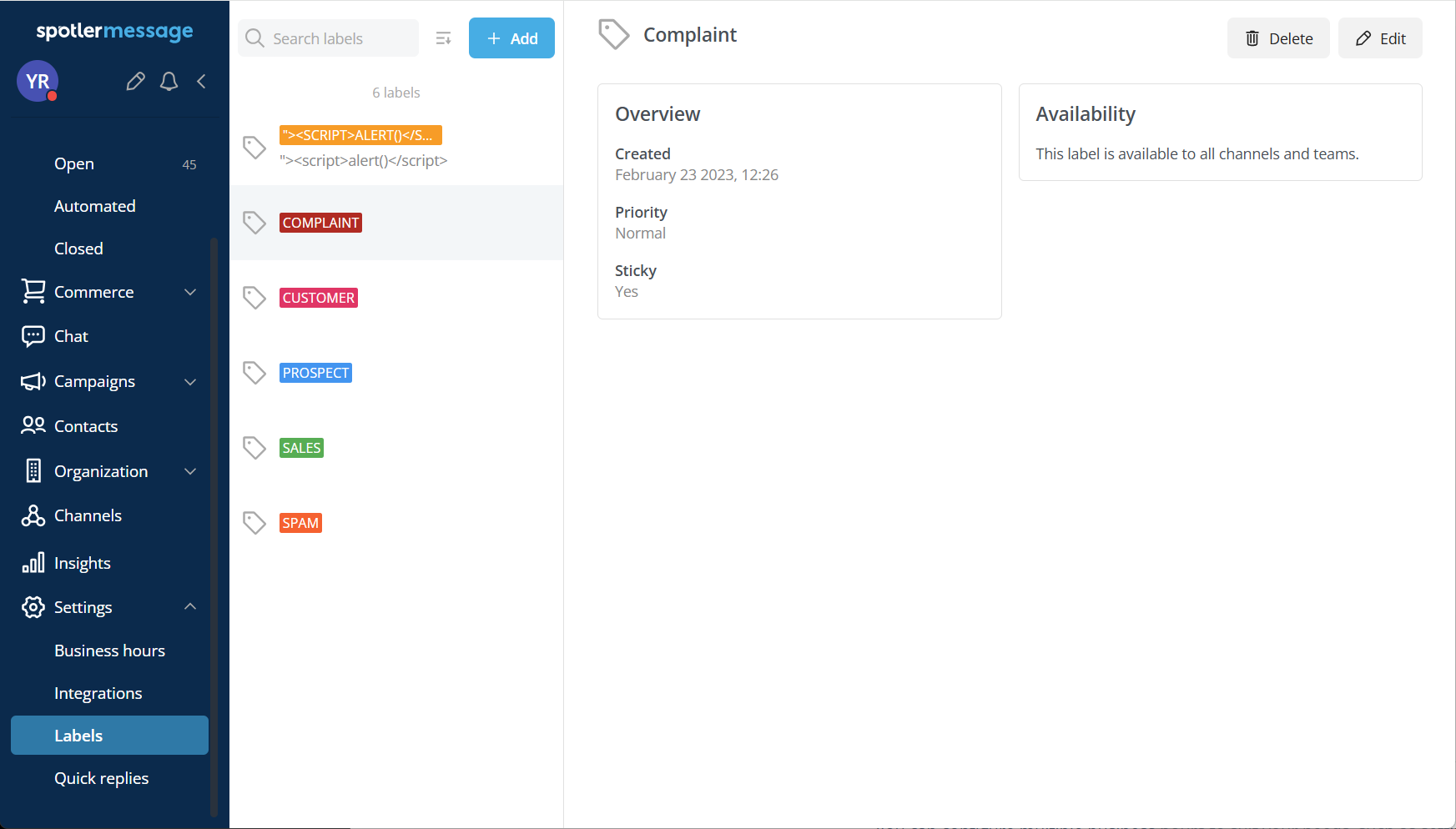This screenshot has height=829, width=1456.
Task: Click the compose pencil icon in sidebar
Action: tap(135, 81)
